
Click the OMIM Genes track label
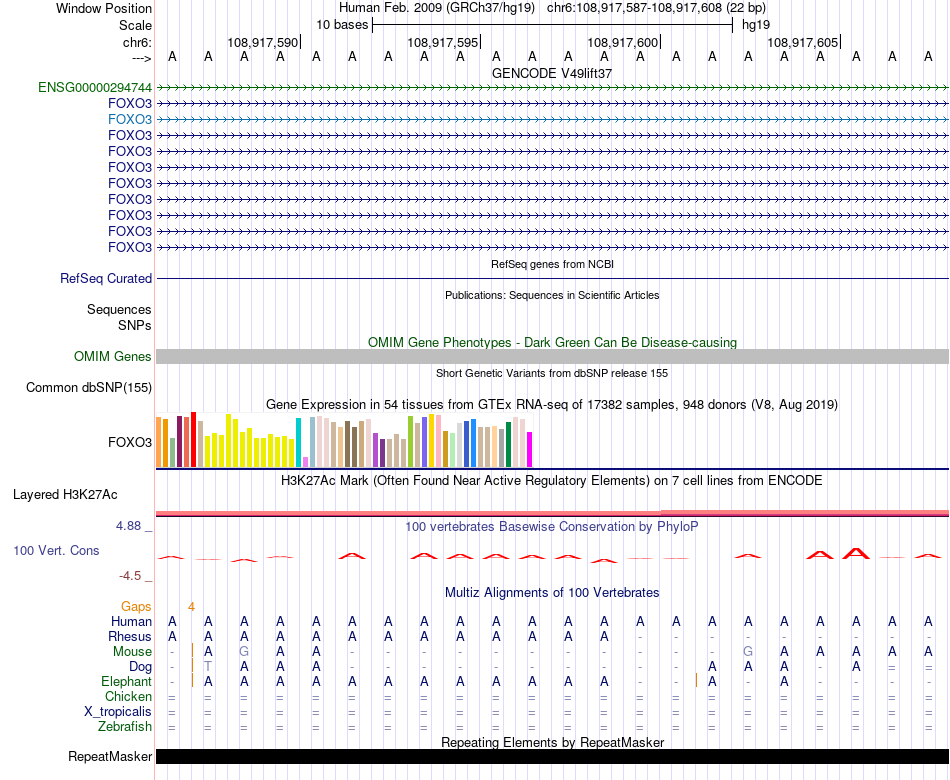112,356
